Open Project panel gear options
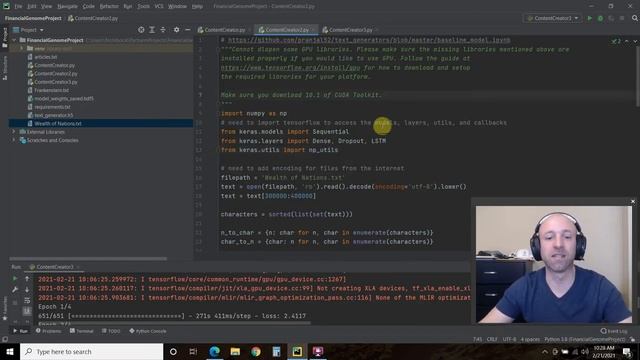640x360 pixels. point(176,30)
